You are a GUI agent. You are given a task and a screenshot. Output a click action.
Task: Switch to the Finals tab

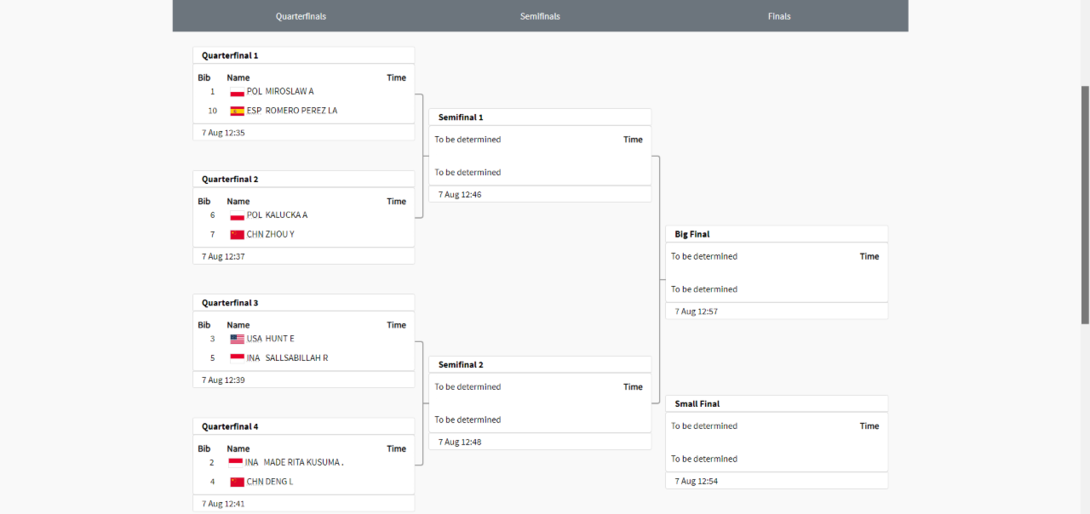[779, 16]
